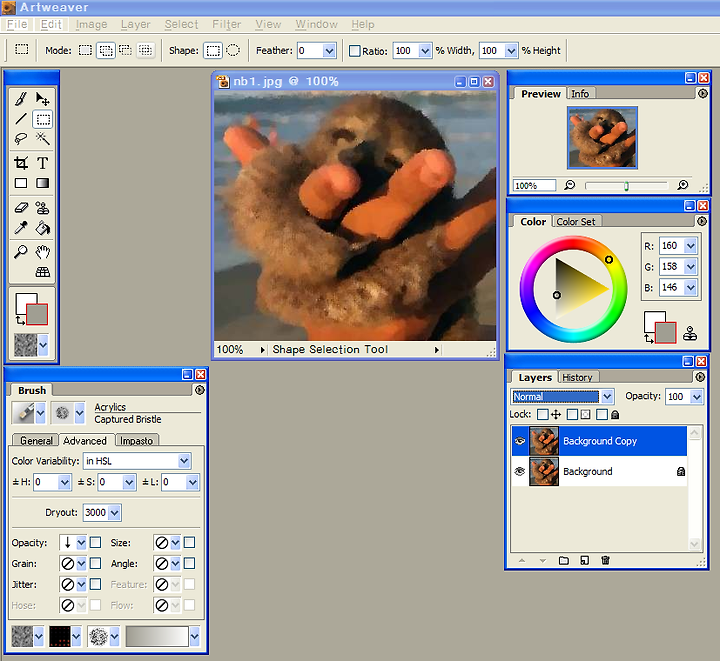Swap foreground and background colors in toolbox
This screenshot has height=661, width=720.
click(x=20, y=320)
